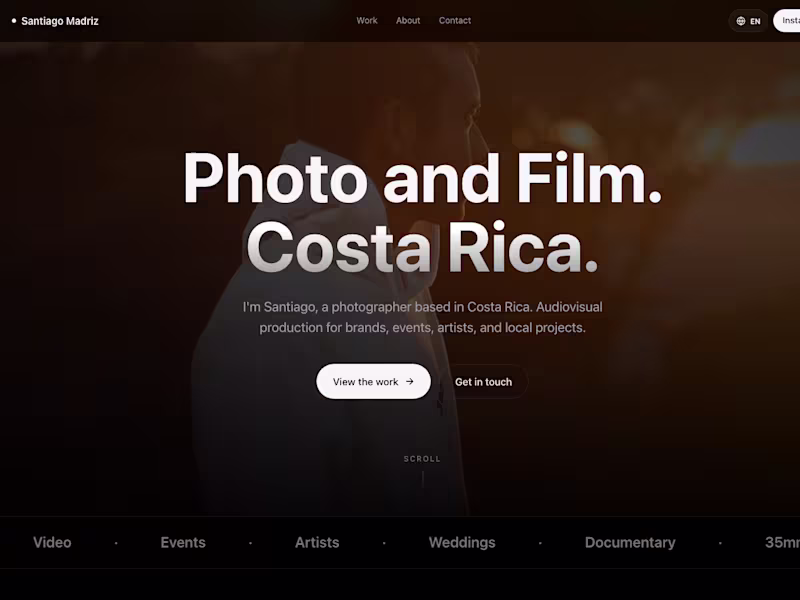Click Weddings in the category ticker
Viewport: 800px width, 600px height.
coord(462,542)
